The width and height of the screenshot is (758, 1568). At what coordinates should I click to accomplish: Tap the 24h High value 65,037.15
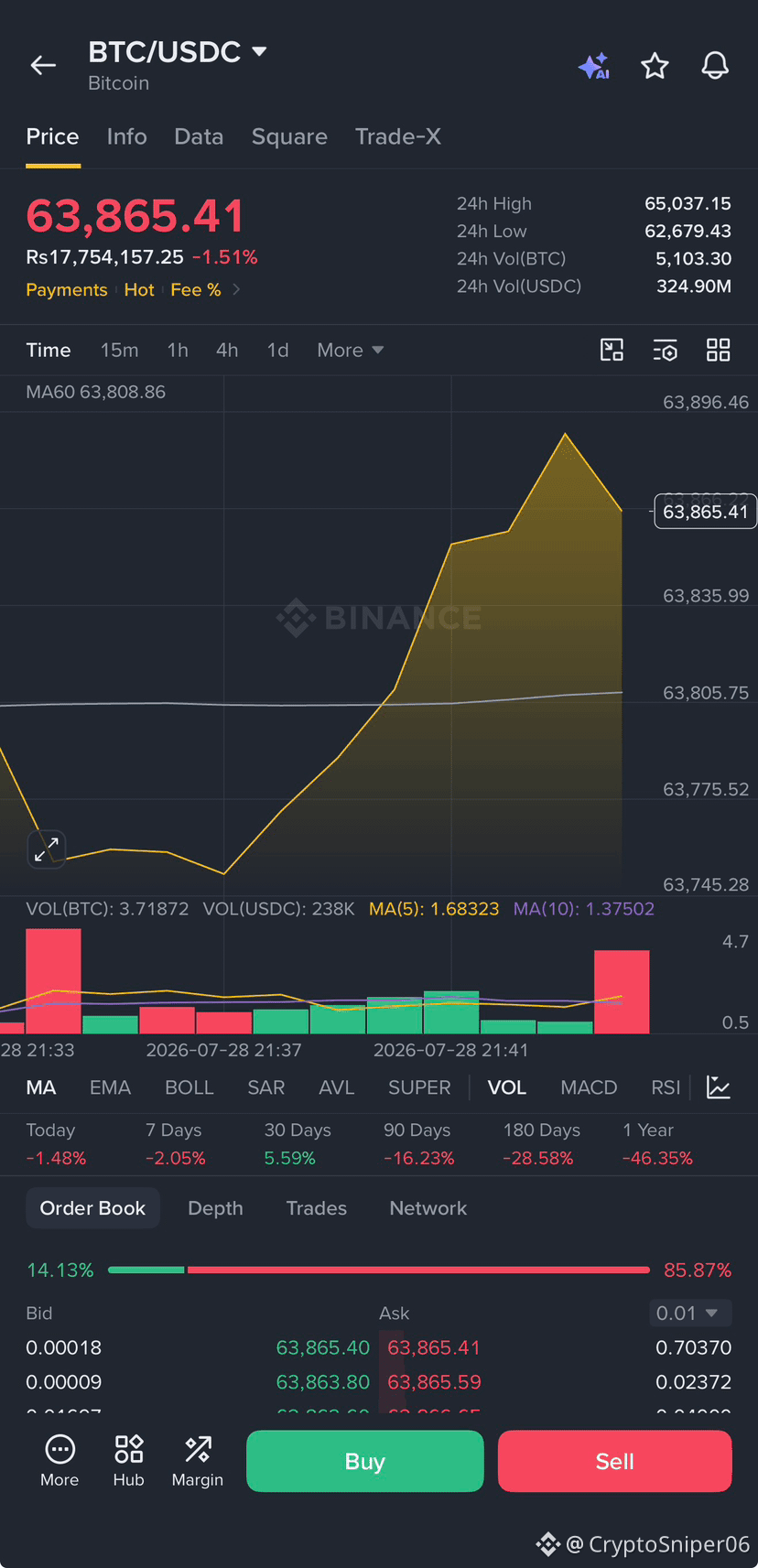point(688,203)
